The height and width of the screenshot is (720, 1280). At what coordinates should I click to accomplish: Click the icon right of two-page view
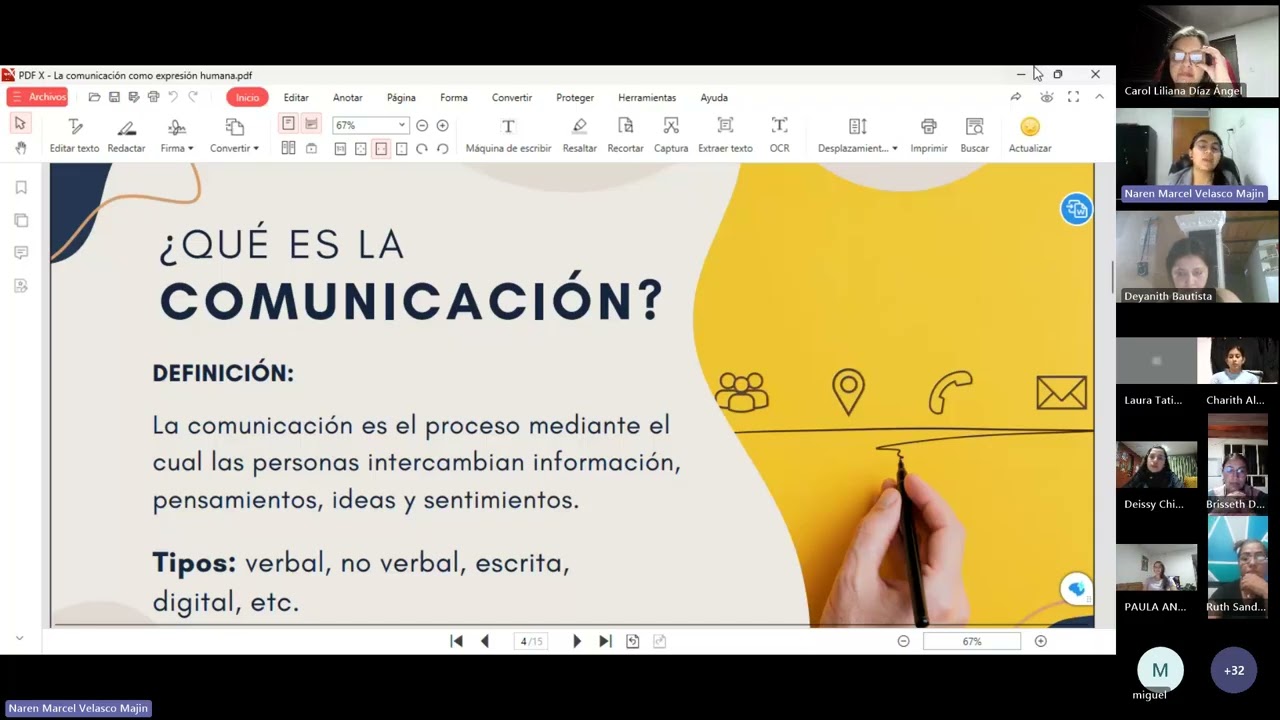coord(311,148)
